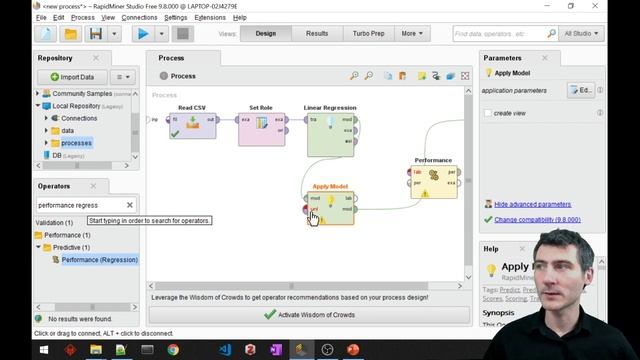Open the All Studio search scope dropdown

(x=581, y=33)
